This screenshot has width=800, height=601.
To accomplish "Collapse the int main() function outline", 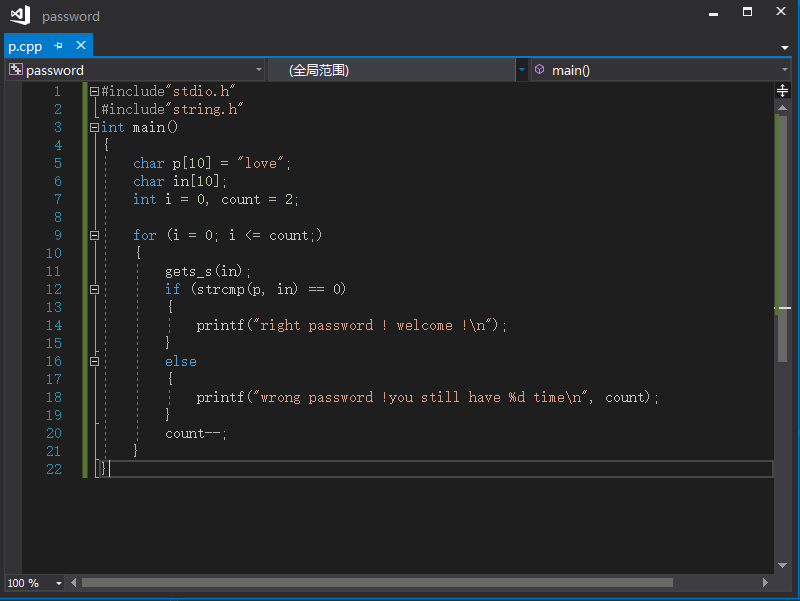I will pyautogui.click(x=94, y=128).
